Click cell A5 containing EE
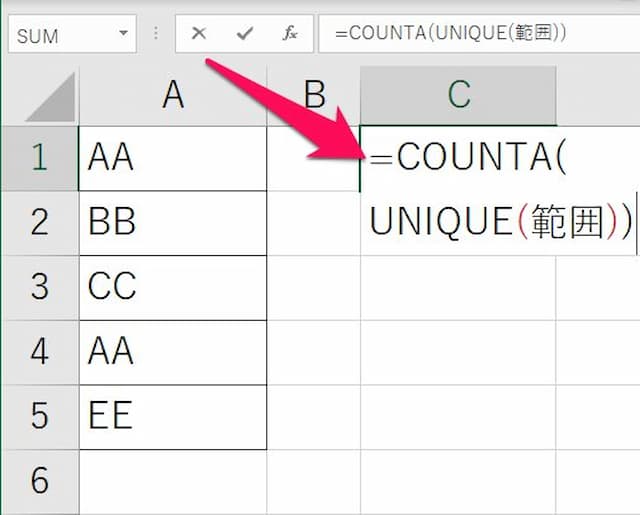The image size is (640, 515). pyautogui.click(x=172, y=416)
